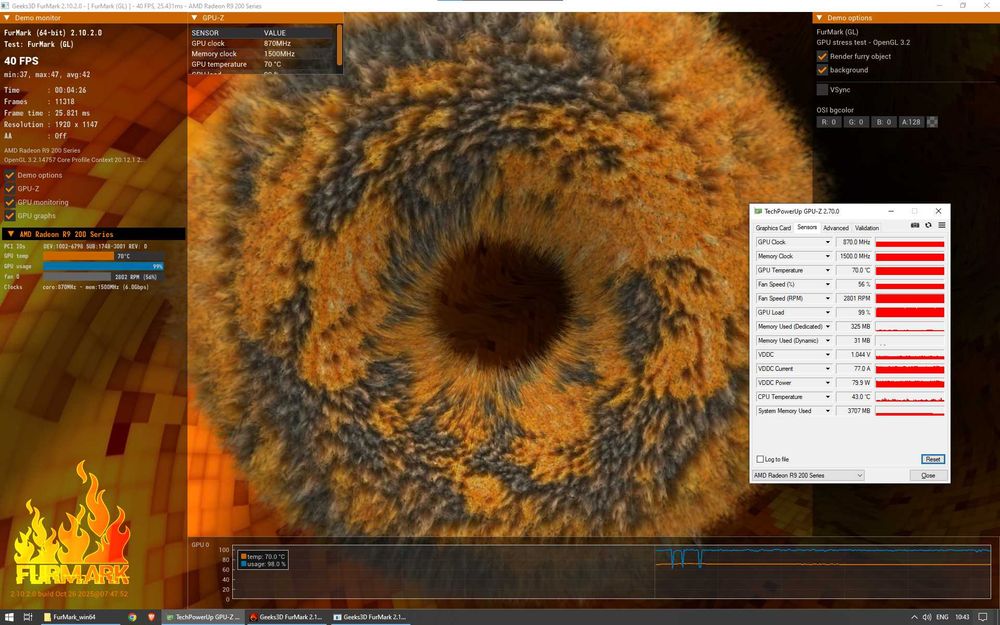Viewport: 1000px width, 625px height.
Task: Open the System Memory Used sensor dropdown
Action: click(828, 411)
